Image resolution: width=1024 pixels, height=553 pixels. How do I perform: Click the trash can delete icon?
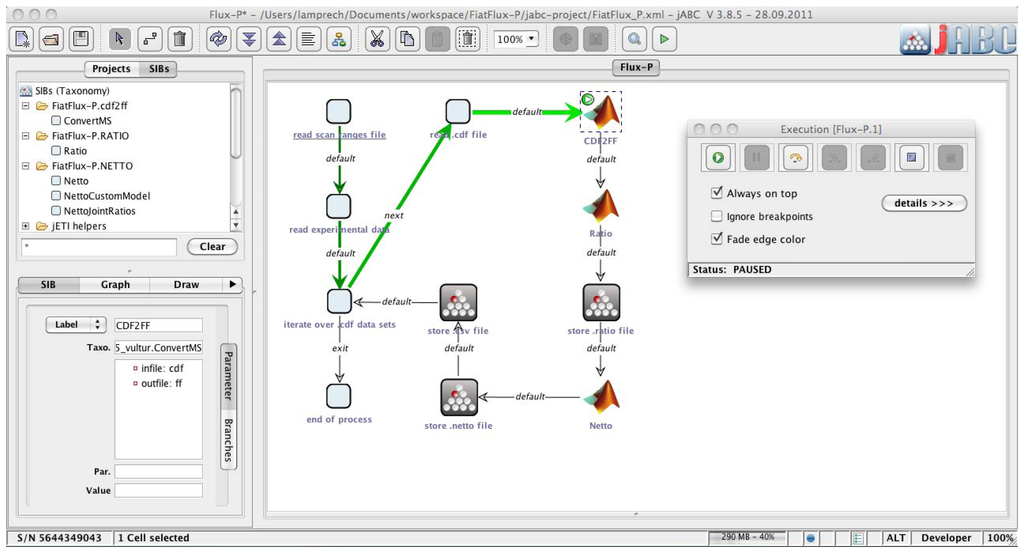[178, 39]
